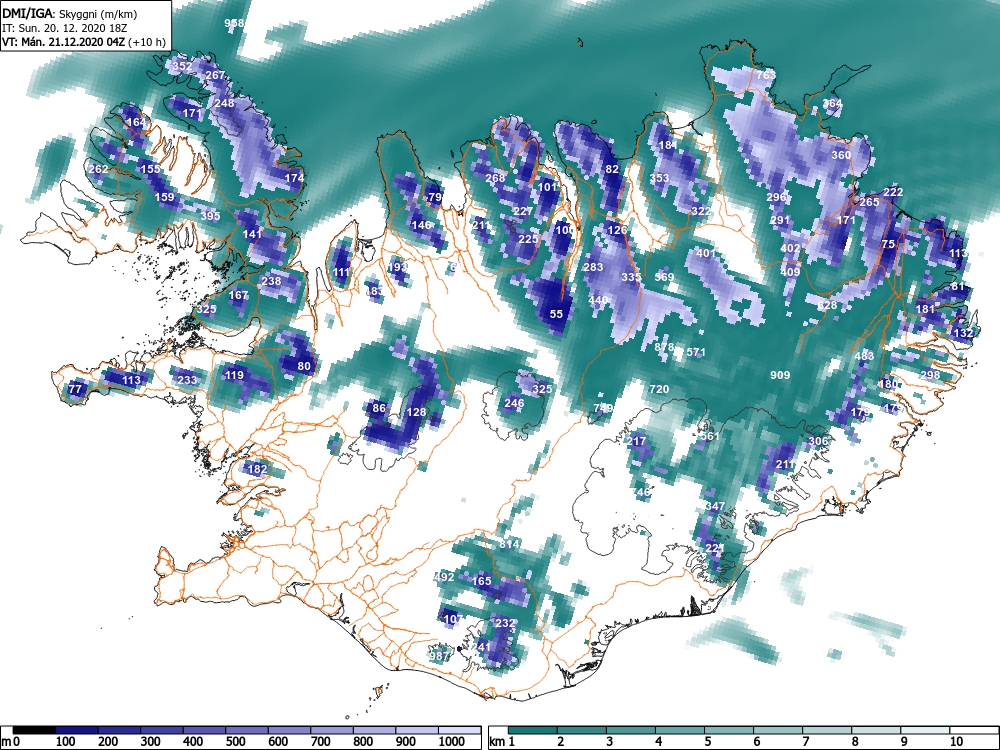Screen dimensions: 1000x750
Task: Pick the teal swatch between 4 and 5 km
Action: coord(680,730)
